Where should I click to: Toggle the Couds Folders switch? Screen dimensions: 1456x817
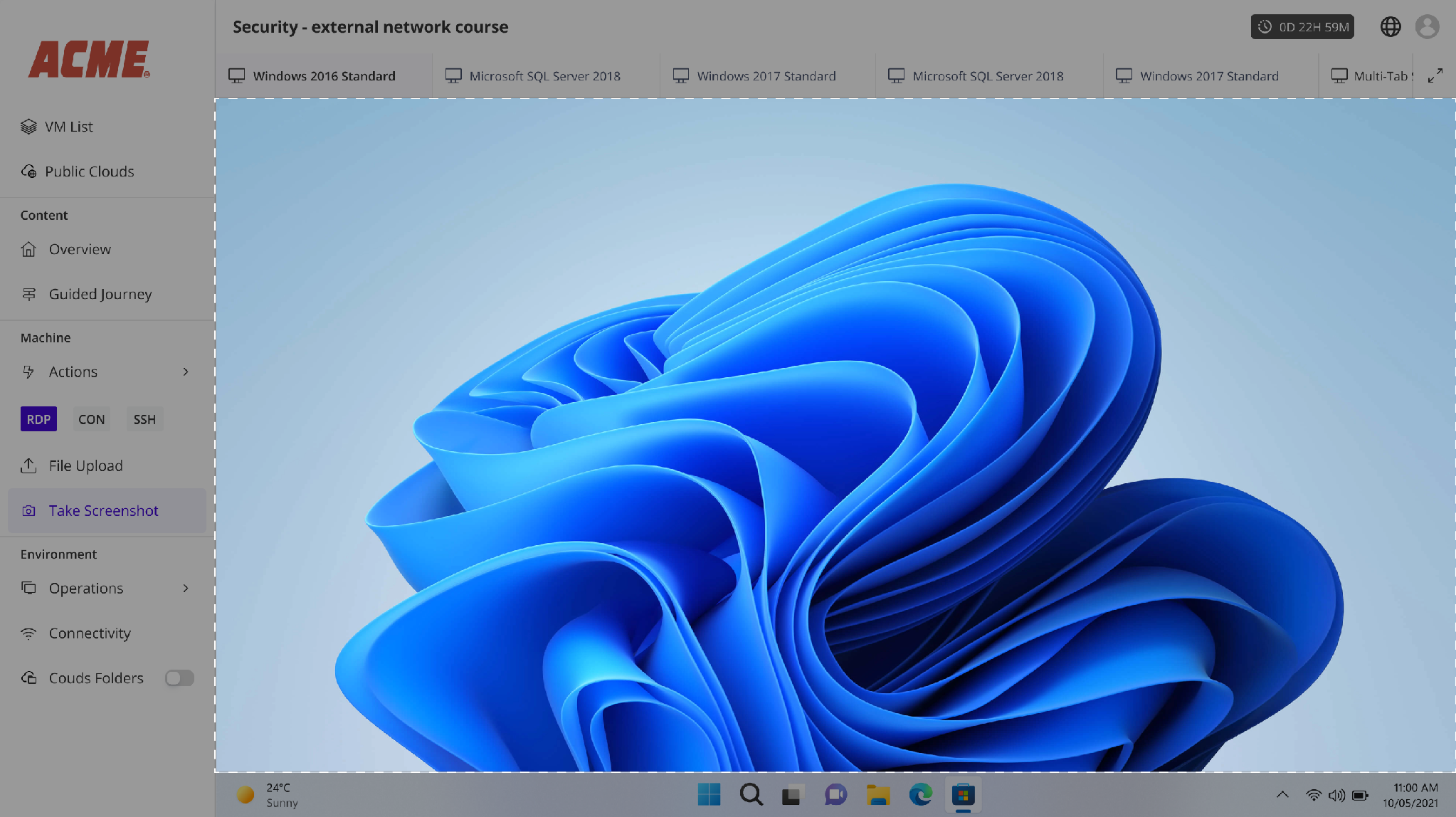pos(179,678)
